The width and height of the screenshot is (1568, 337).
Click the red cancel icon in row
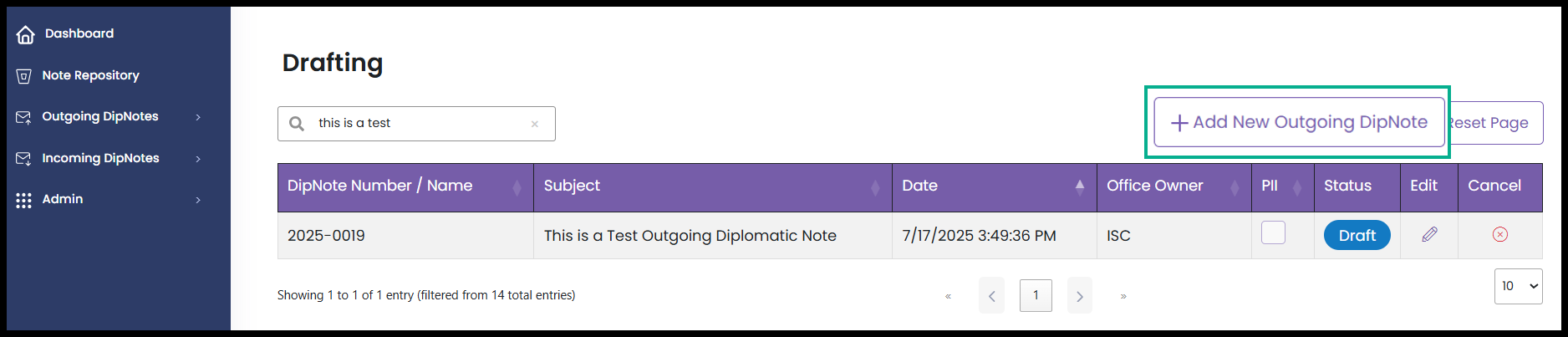[1500, 234]
